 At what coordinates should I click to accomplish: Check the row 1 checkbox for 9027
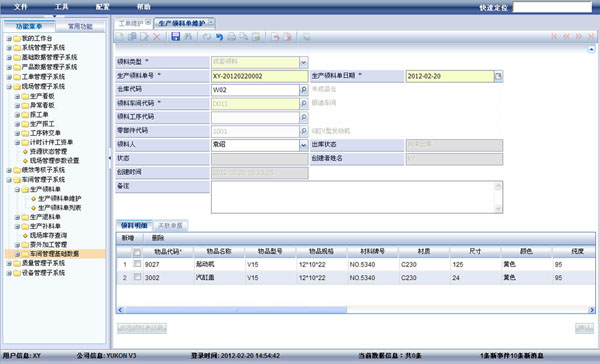click(x=137, y=264)
